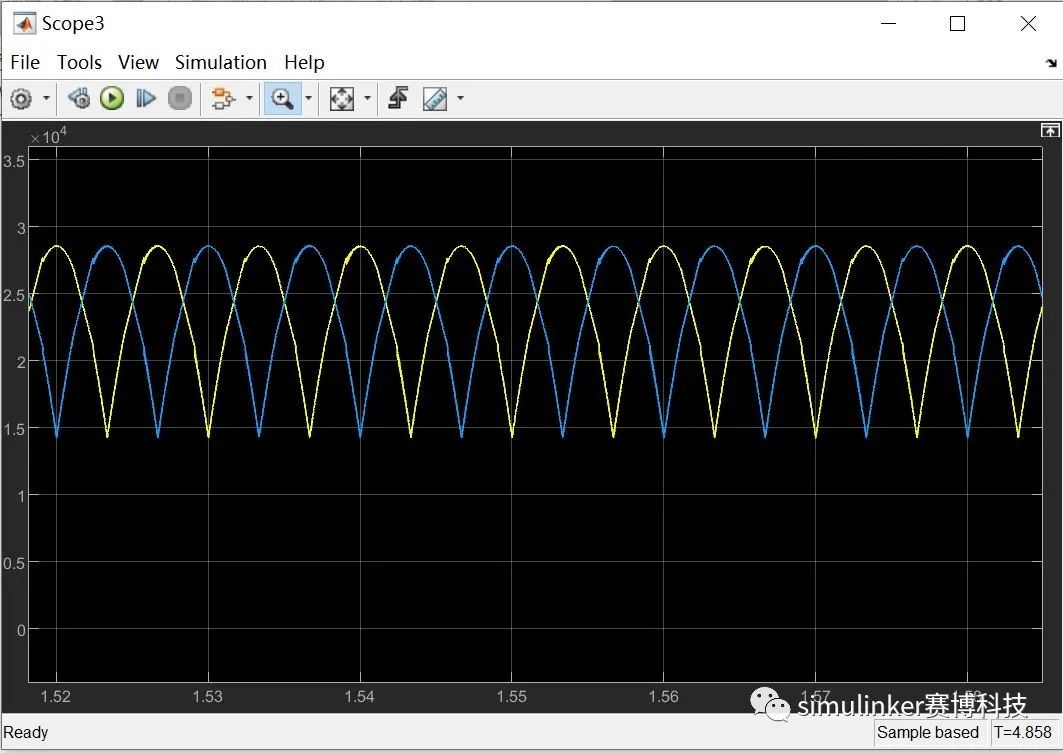Viewport: 1063px width, 753px height.
Task: Click the Step Back button
Action: pos(79,98)
